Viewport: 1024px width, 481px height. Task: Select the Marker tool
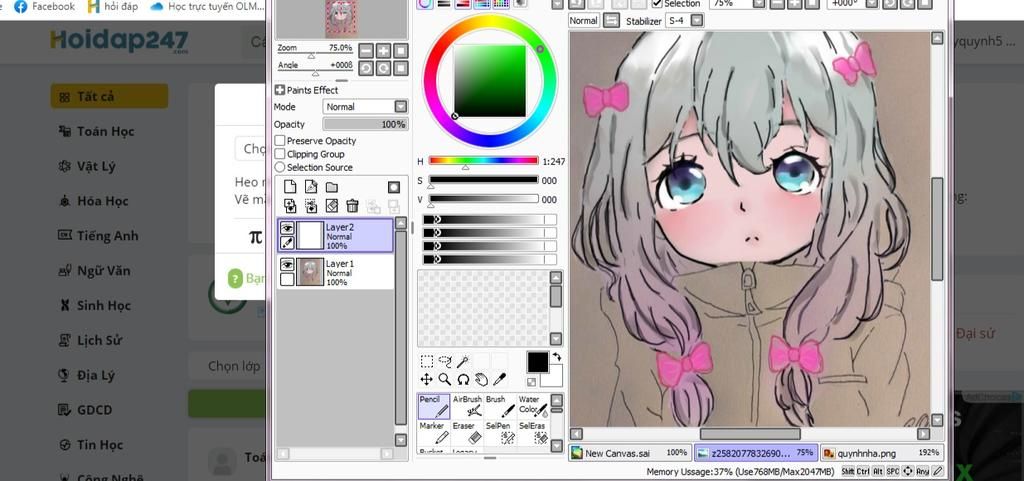[434, 433]
